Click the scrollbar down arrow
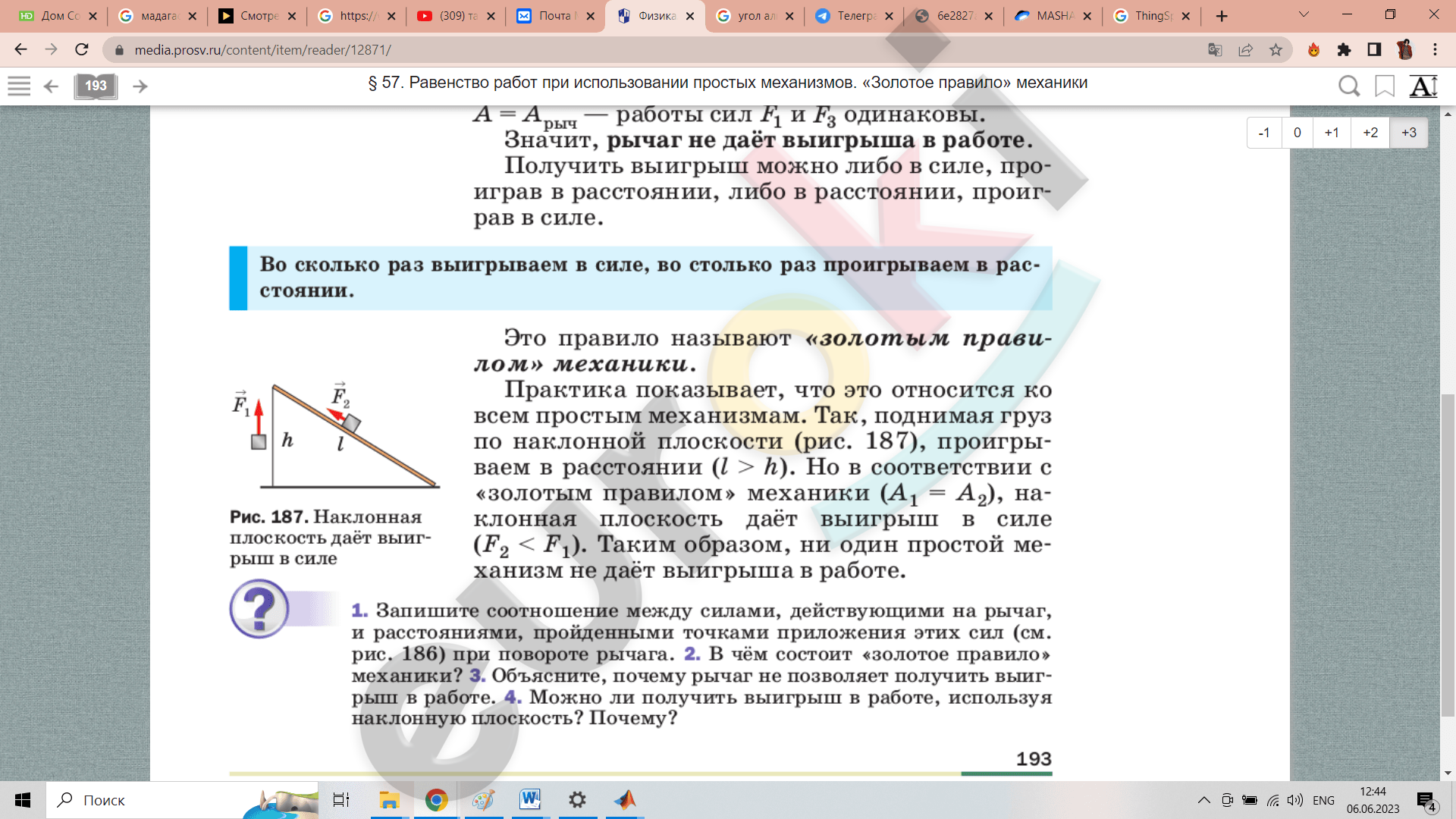This screenshot has height=819, width=1456. [x=1448, y=773]
